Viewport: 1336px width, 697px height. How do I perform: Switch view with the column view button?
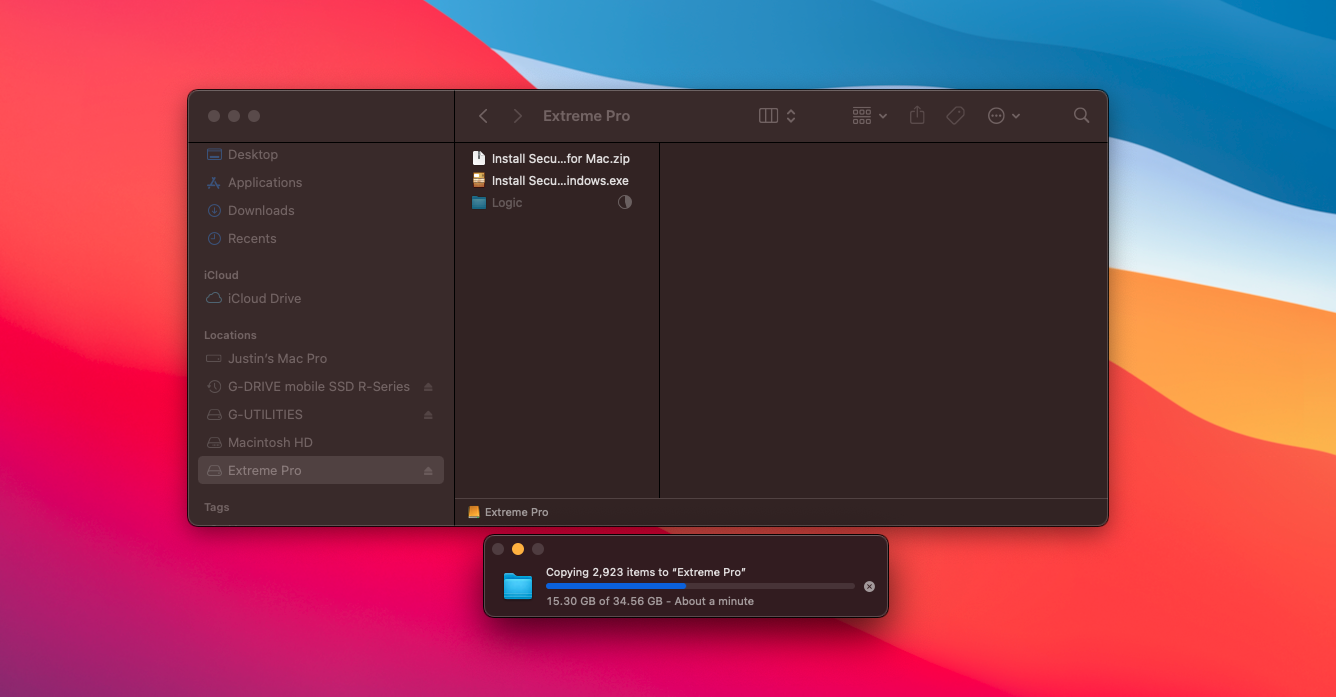tap(768, 116)
